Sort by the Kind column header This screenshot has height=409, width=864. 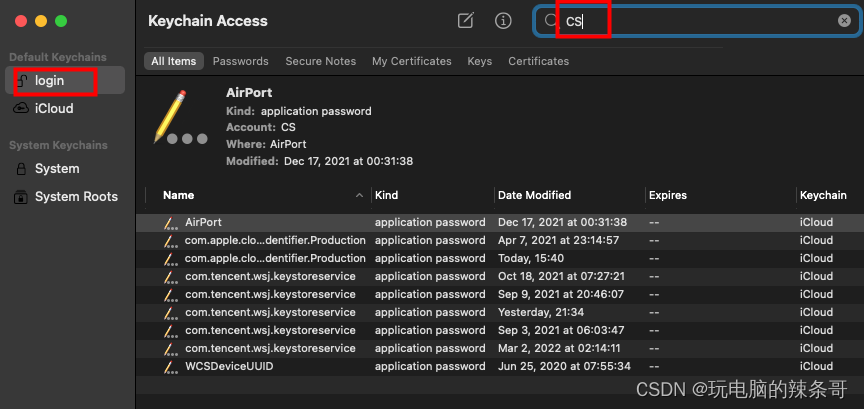coord(386,195)
